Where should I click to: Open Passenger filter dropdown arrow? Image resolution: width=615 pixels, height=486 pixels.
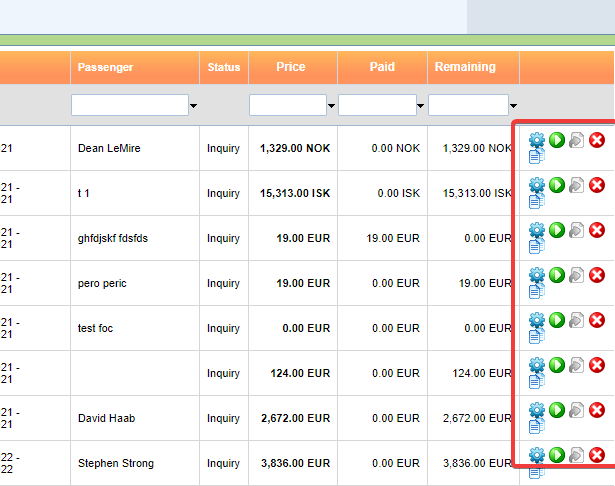pos(193,106)
